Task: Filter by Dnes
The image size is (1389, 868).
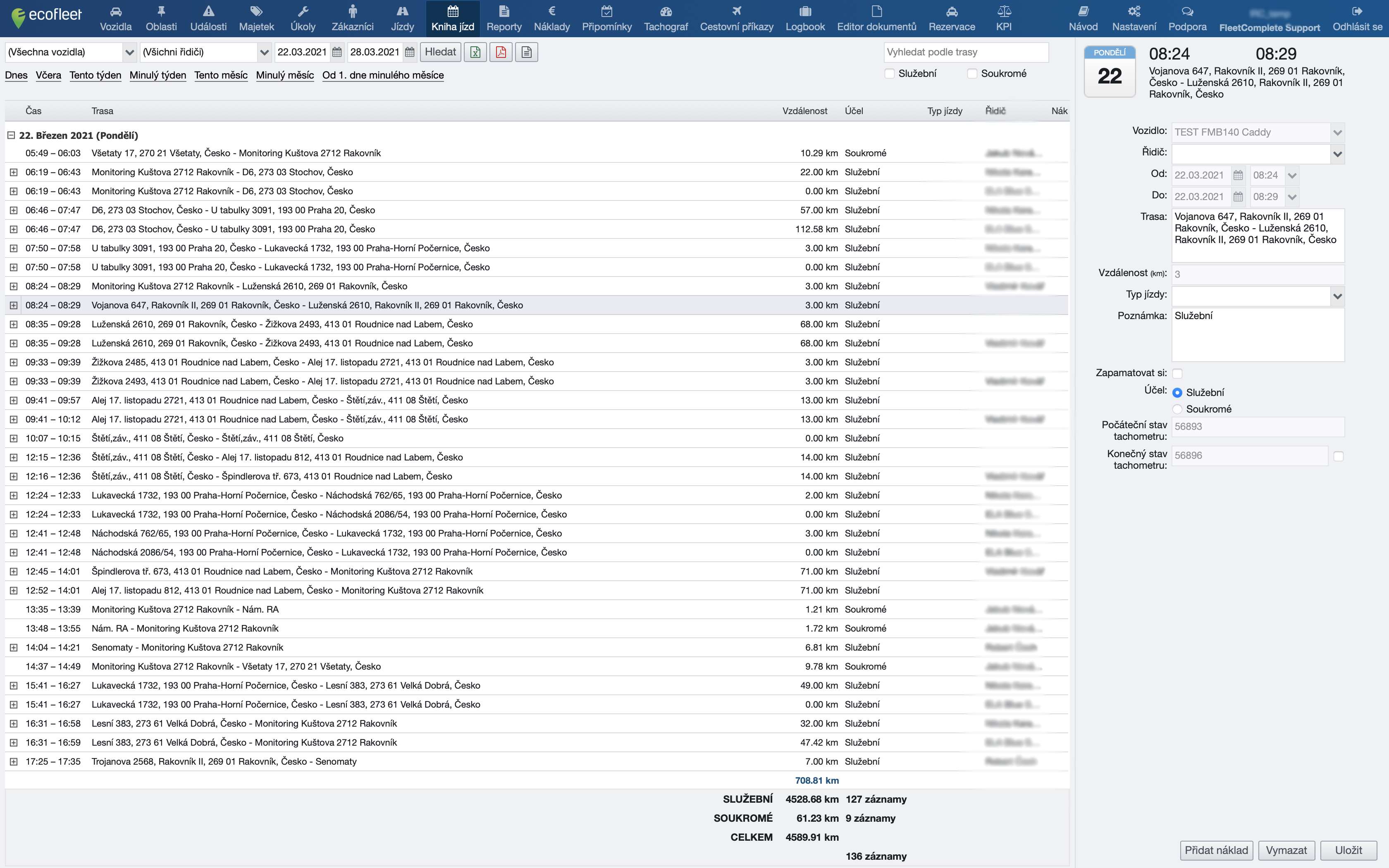Action: point(16,75)
